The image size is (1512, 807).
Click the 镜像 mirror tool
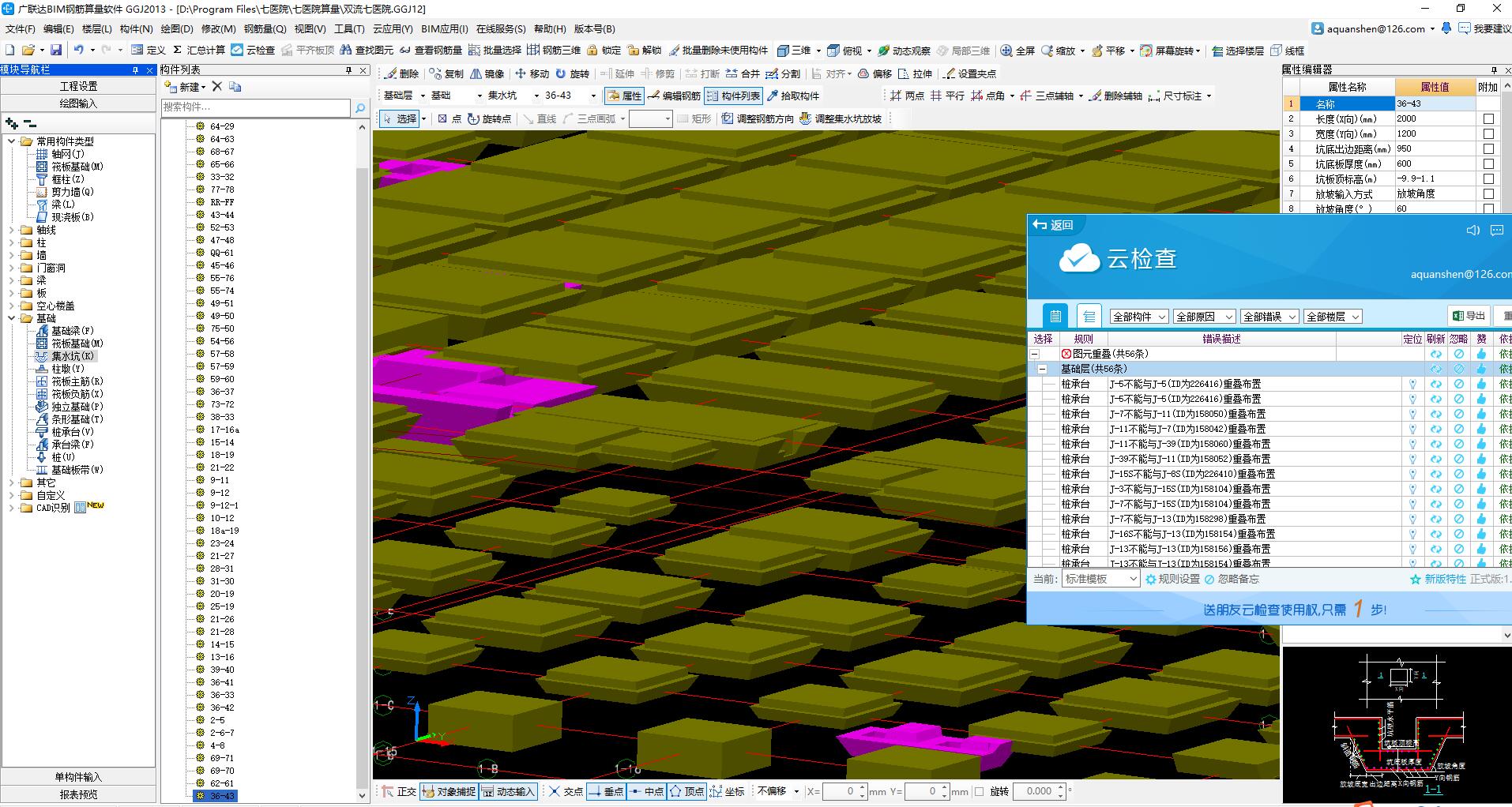[x=487, y=73]
